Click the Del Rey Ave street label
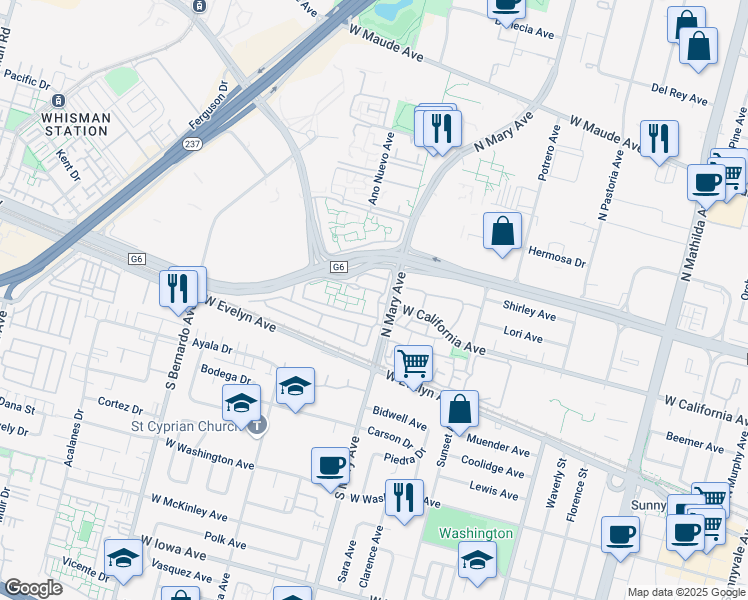The height and width of the screenshot is (600, 748). coord(679,94)
